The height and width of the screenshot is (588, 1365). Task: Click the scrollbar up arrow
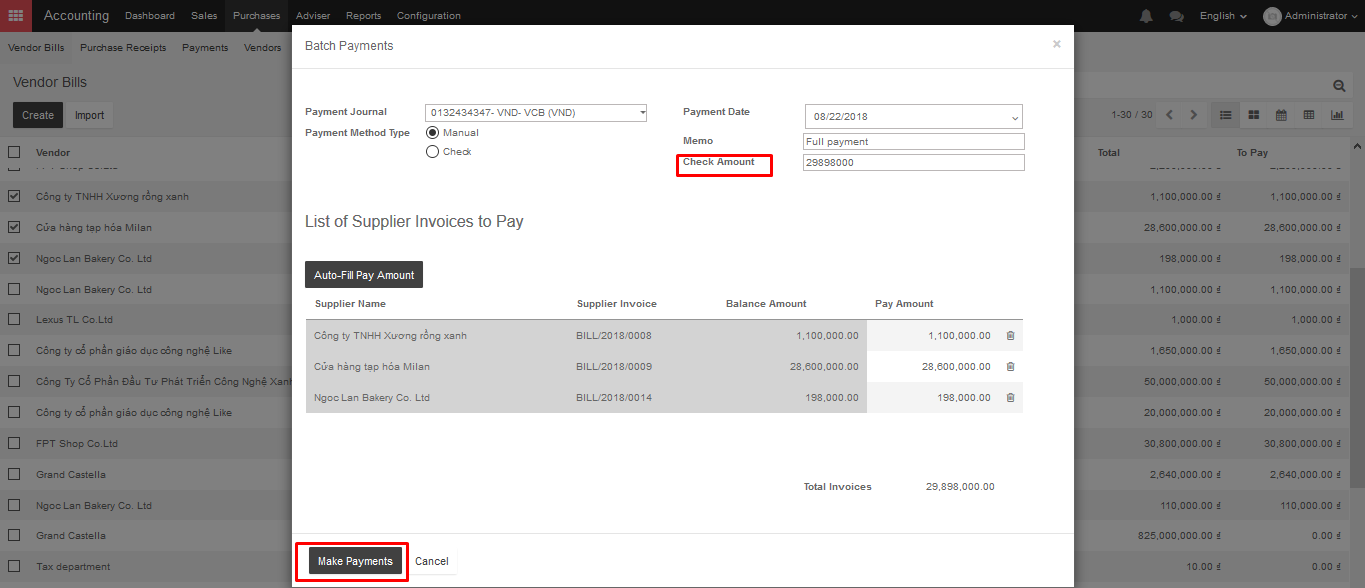[1357, 146]
